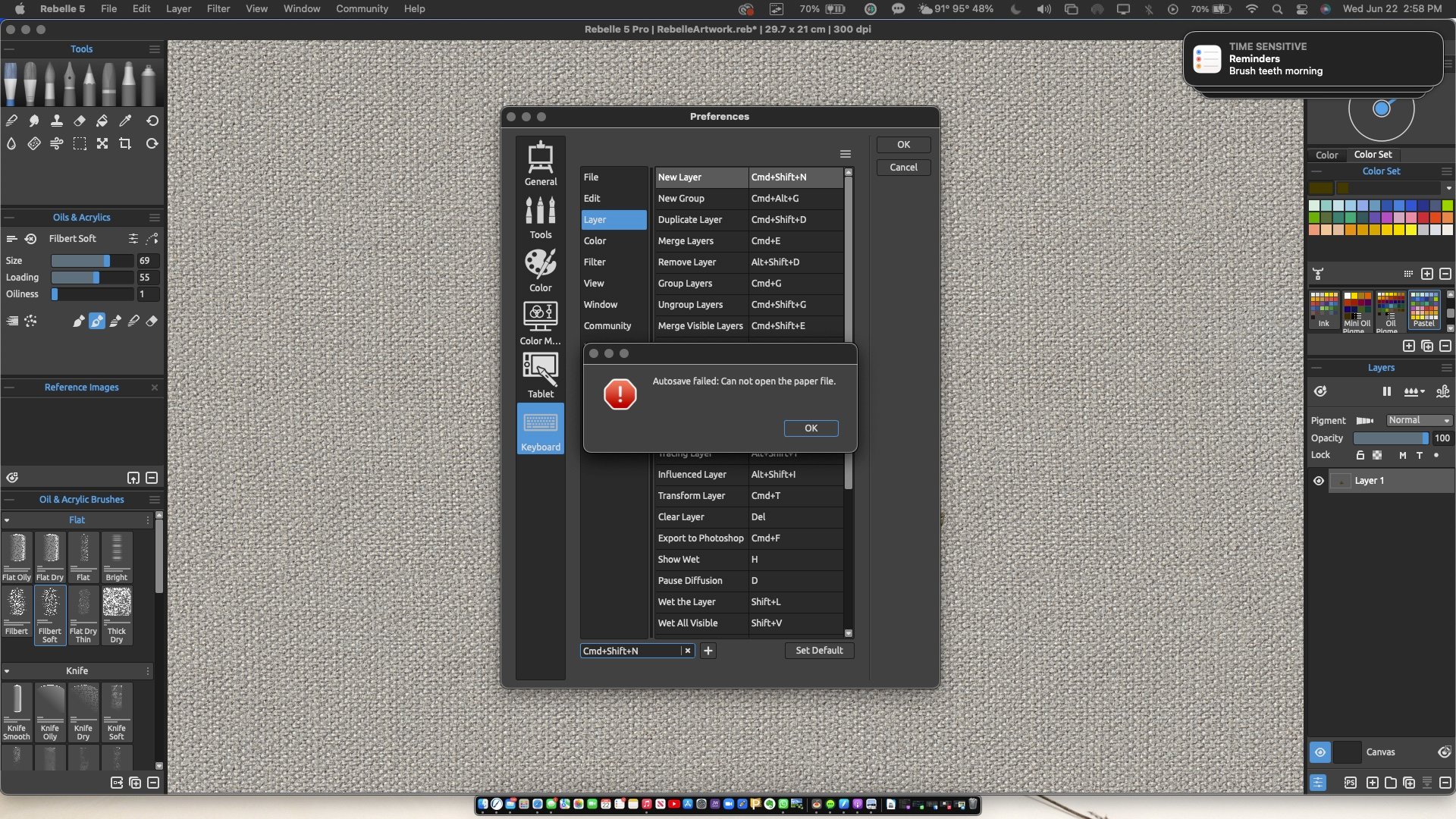Select the Canvas Size crop tool
The image size is (1456, 819).
tap(125, 143)
